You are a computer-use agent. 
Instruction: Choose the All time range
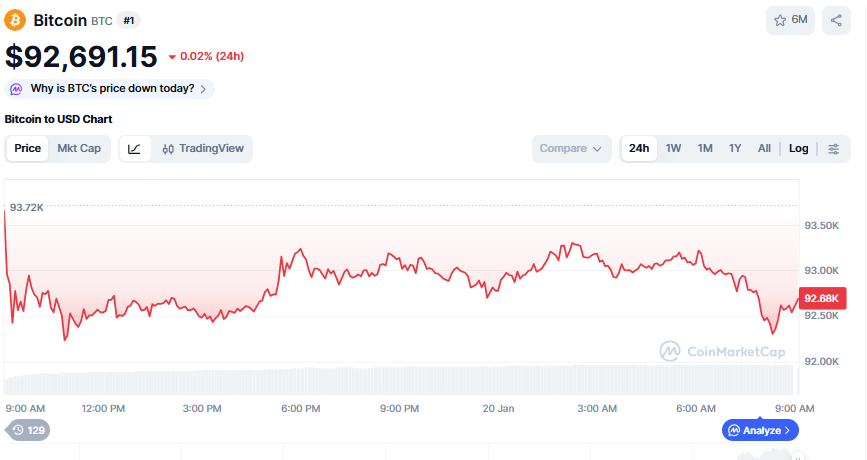(764, 149)
